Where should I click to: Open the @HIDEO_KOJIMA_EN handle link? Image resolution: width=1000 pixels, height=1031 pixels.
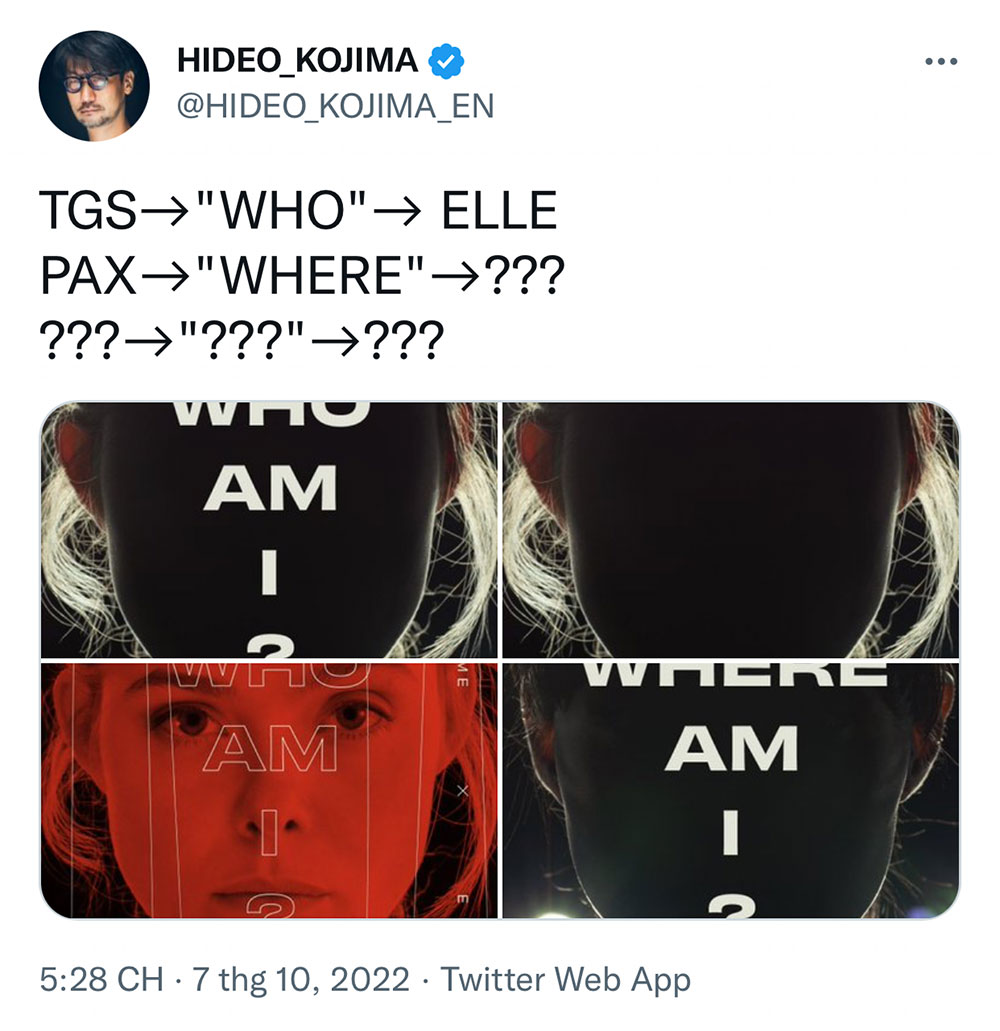(335, 107)
